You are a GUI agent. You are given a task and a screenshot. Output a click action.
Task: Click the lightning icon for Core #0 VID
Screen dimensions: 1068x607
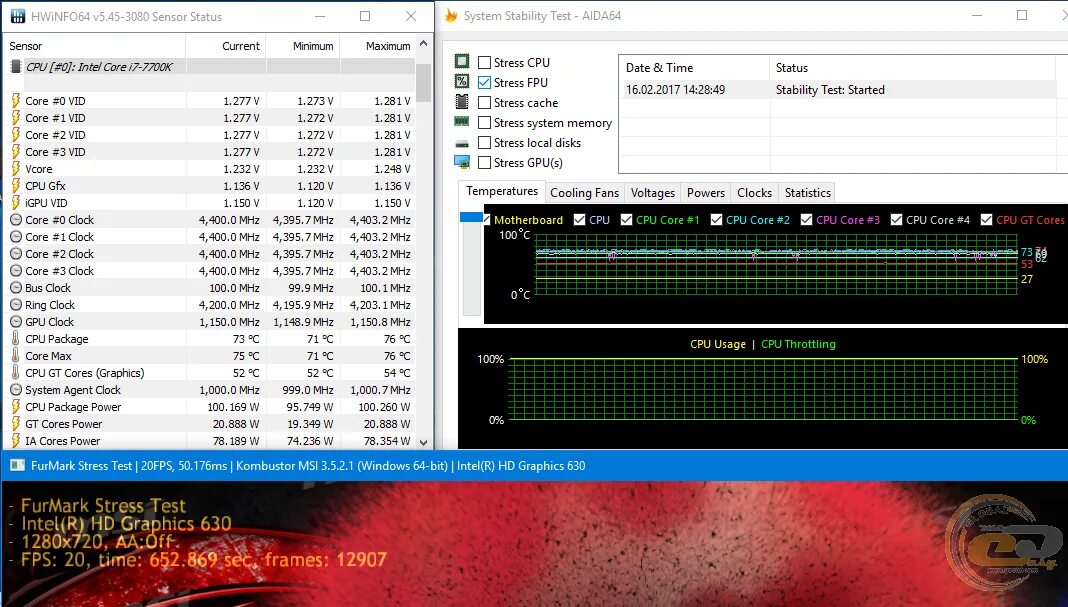[x=16, y=101]
